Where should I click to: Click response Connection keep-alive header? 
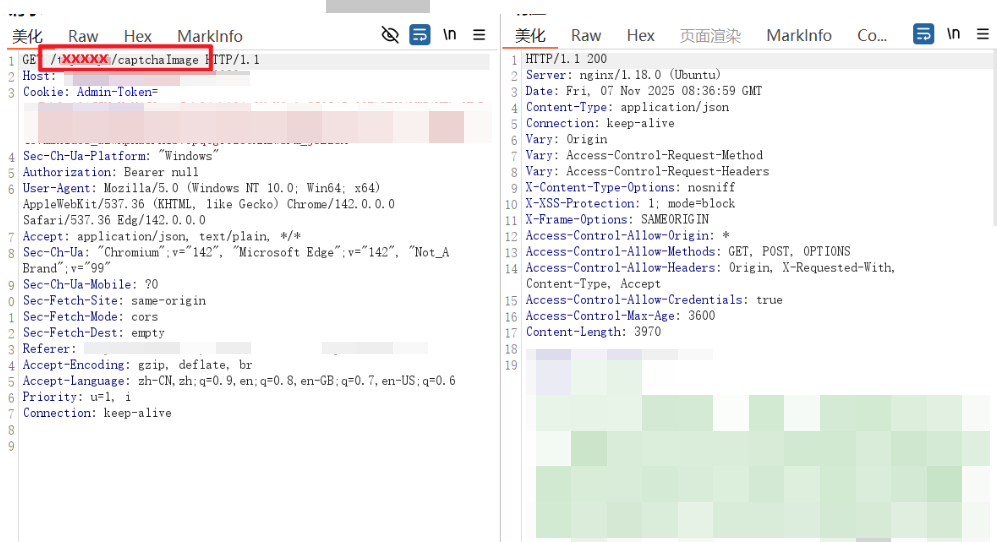[x=600, y=123]
